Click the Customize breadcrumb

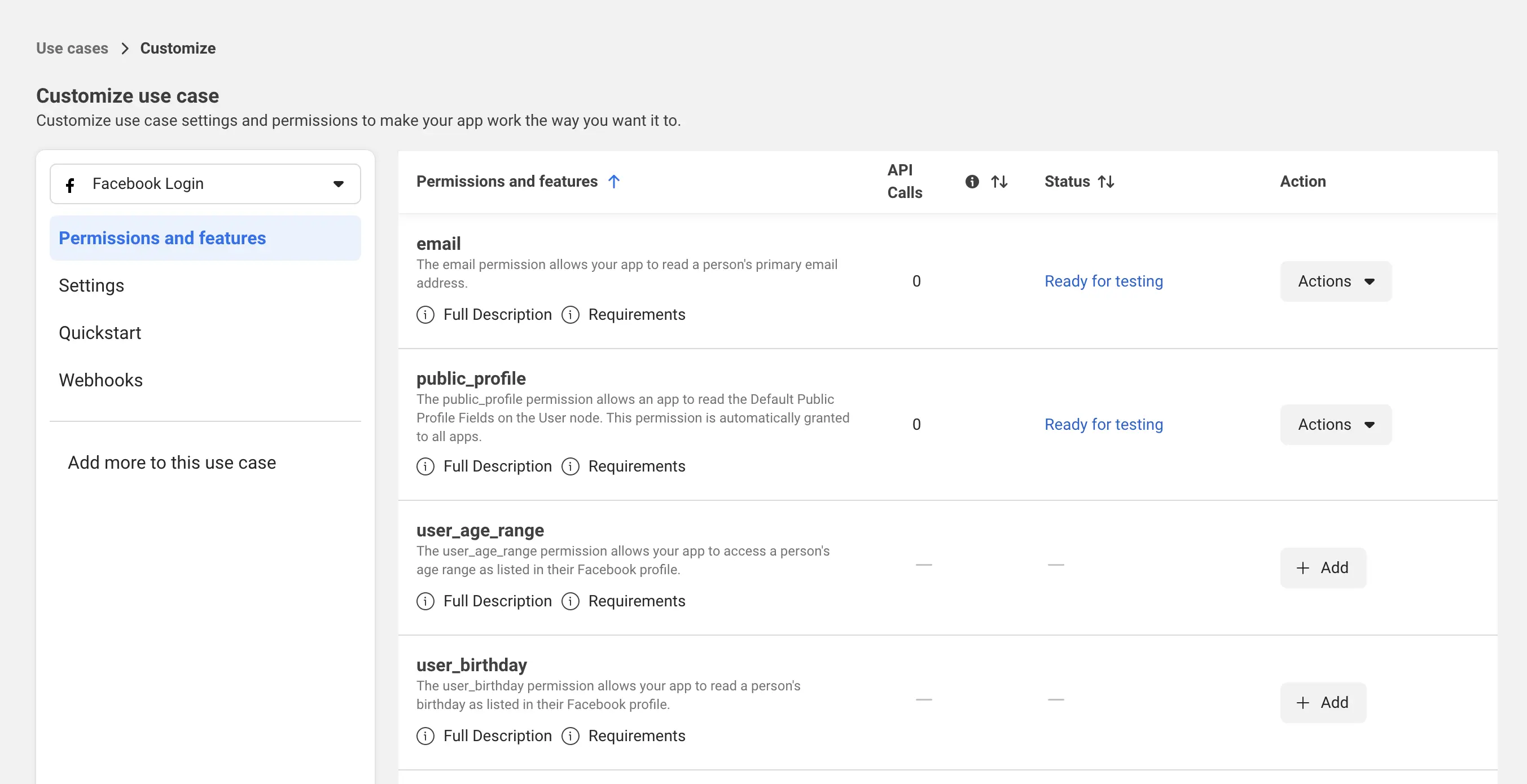click(178, 49)
